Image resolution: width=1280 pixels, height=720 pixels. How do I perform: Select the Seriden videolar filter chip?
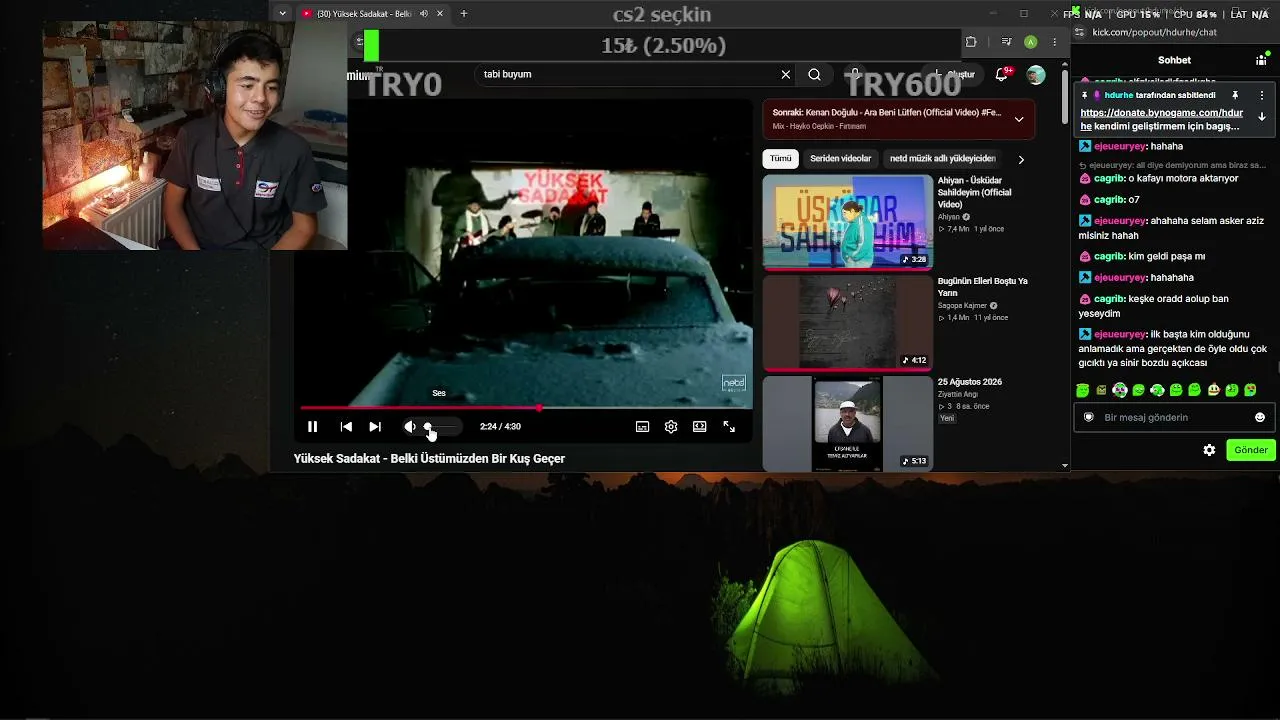(x=841, y=158)
